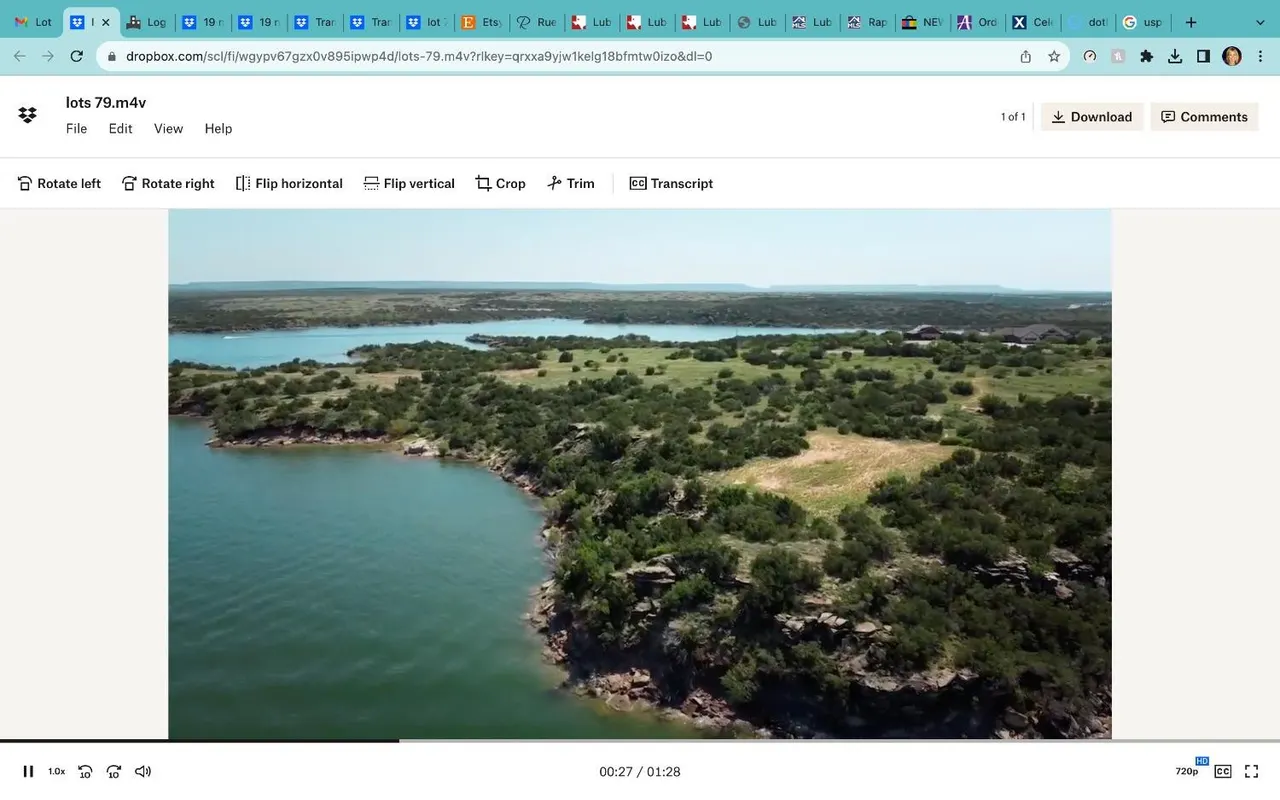Switch to the Gmail Lot tab

(34, 22)
